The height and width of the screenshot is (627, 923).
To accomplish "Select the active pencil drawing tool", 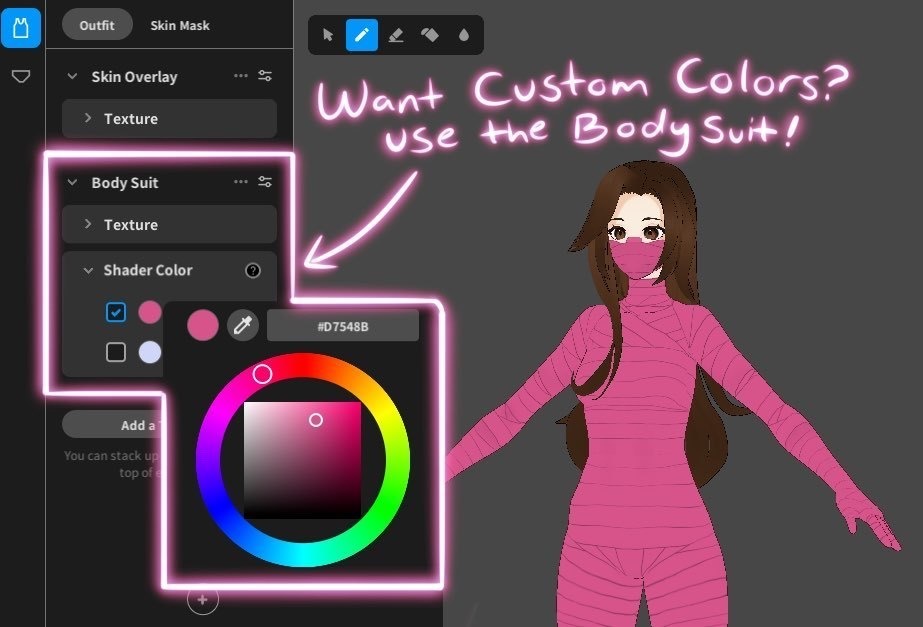I will 361,34.
